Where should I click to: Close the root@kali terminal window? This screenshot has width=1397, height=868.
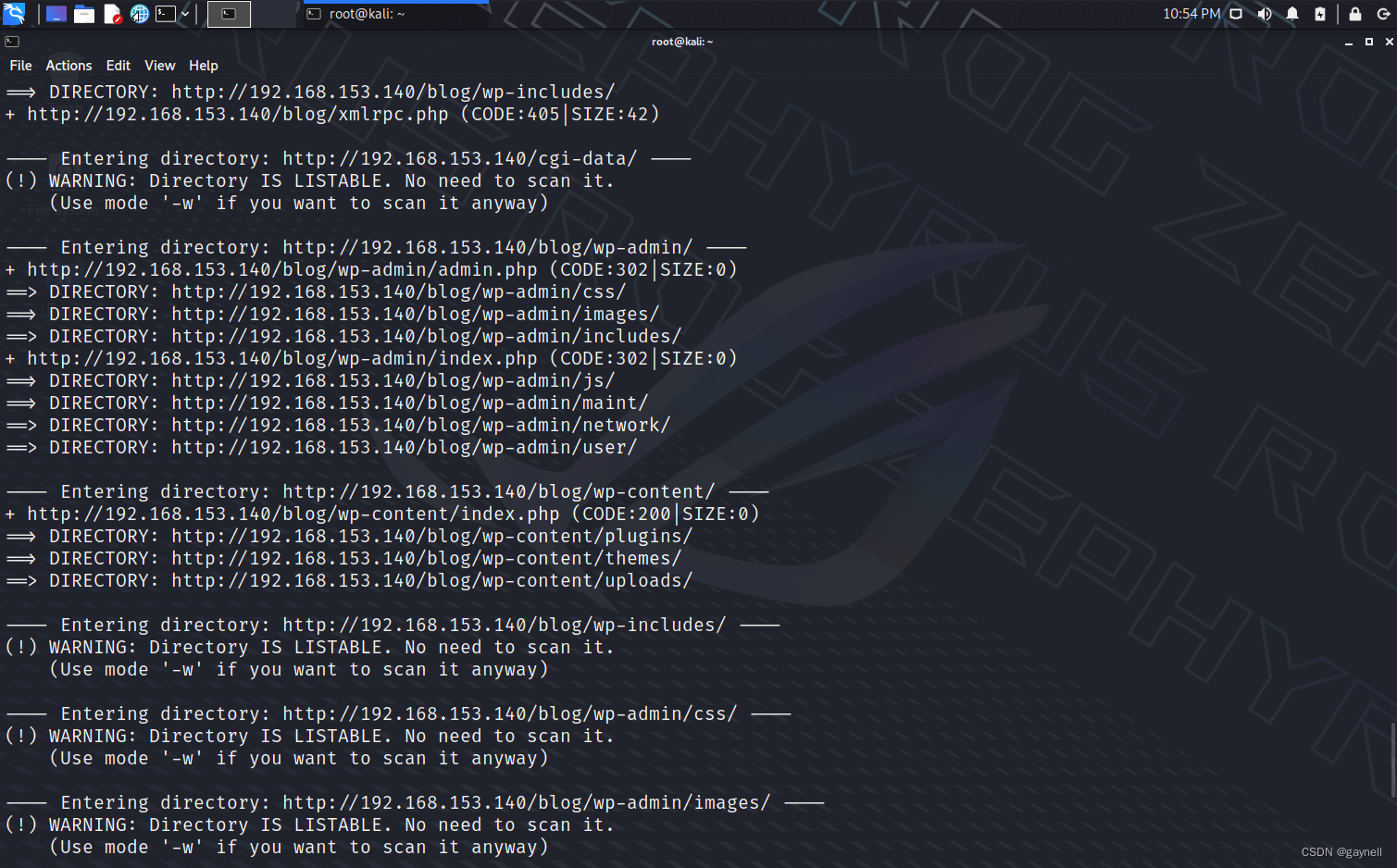click(x=1389, y=42)
